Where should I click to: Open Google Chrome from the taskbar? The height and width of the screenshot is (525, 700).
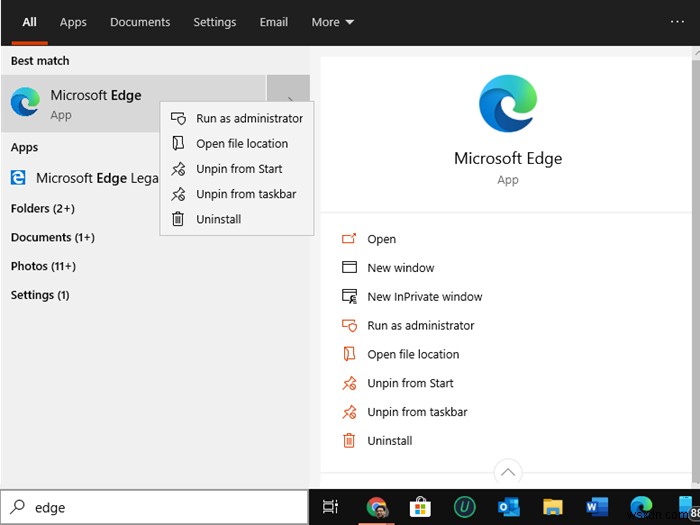[377, 507]
